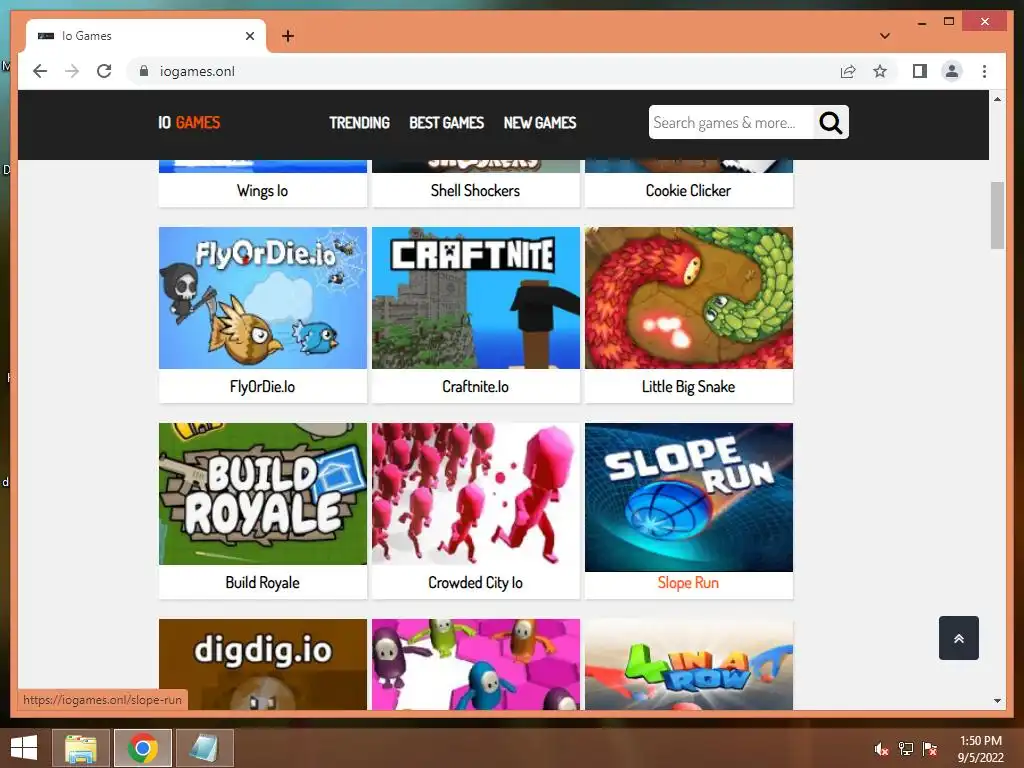Click the muted volume tray icon
Image resolution: width=1024 pixels, height=768 pixels.
(x=882, y=749)
